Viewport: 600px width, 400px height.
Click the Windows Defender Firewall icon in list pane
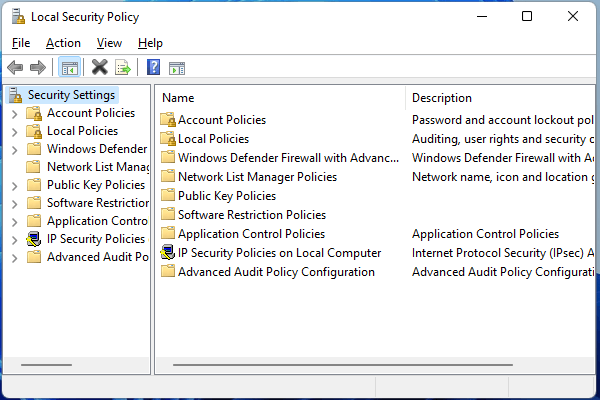[168, 157]
